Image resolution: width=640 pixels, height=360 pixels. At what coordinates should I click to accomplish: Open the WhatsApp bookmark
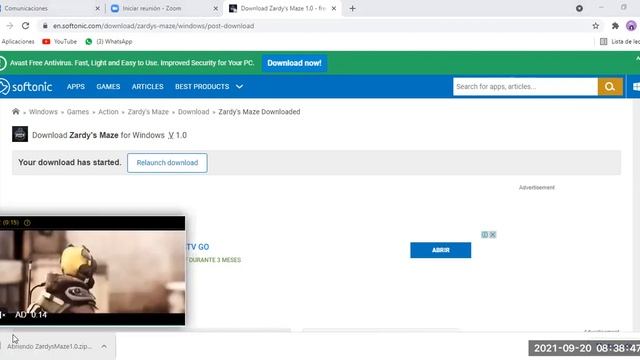coord(109,42)
